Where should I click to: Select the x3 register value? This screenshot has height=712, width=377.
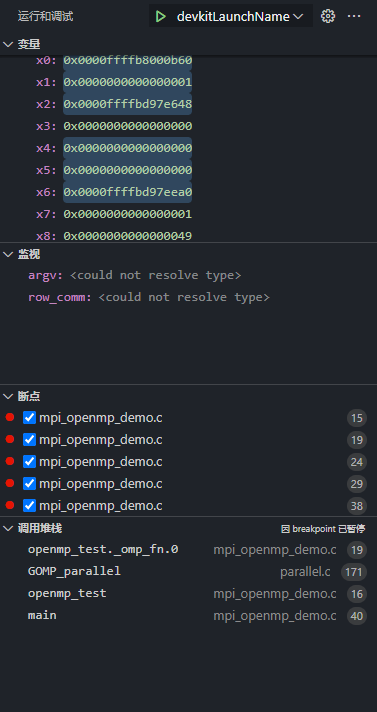[x=128, y=126]
